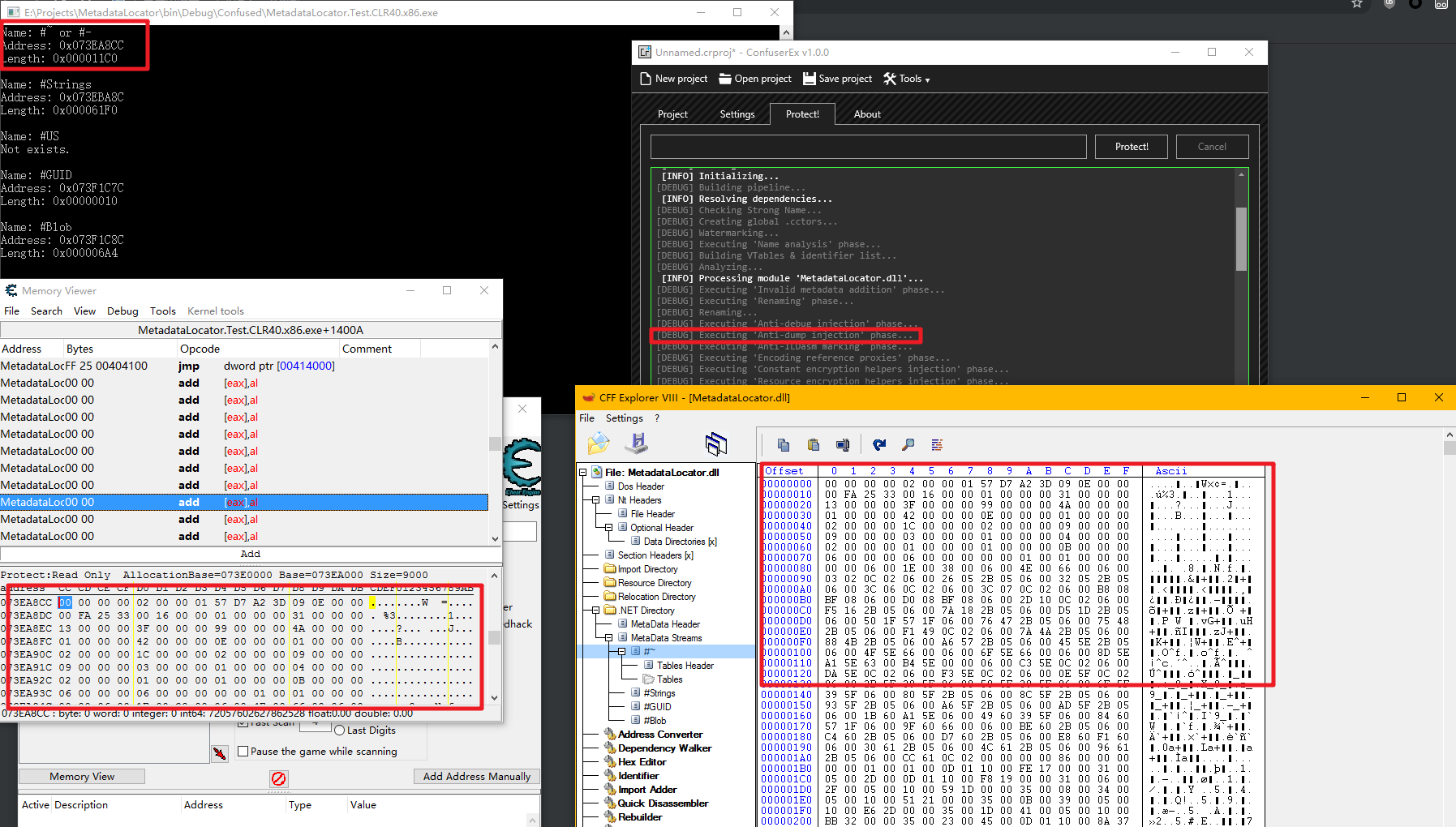This screenshot has width=1456, height=827.
Task: Collapse the #~ stream tree node
Action: [x=621, y=652]
